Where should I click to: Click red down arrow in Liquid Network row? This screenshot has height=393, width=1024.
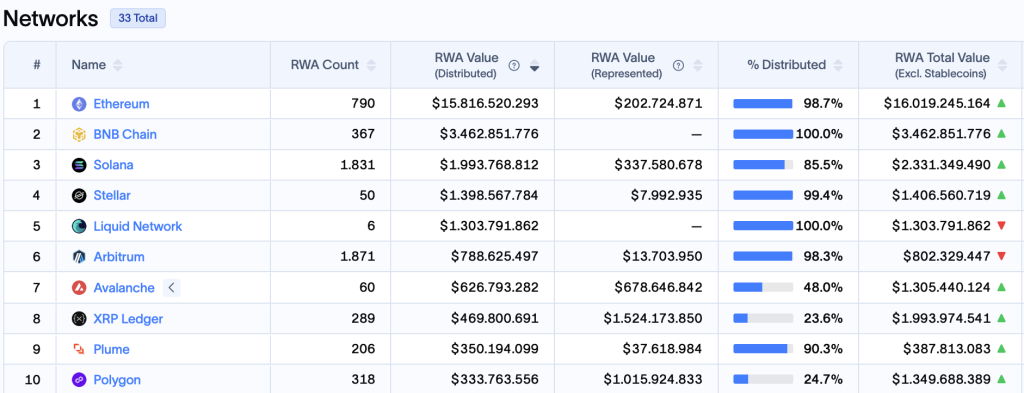(x=1002, y=226)
